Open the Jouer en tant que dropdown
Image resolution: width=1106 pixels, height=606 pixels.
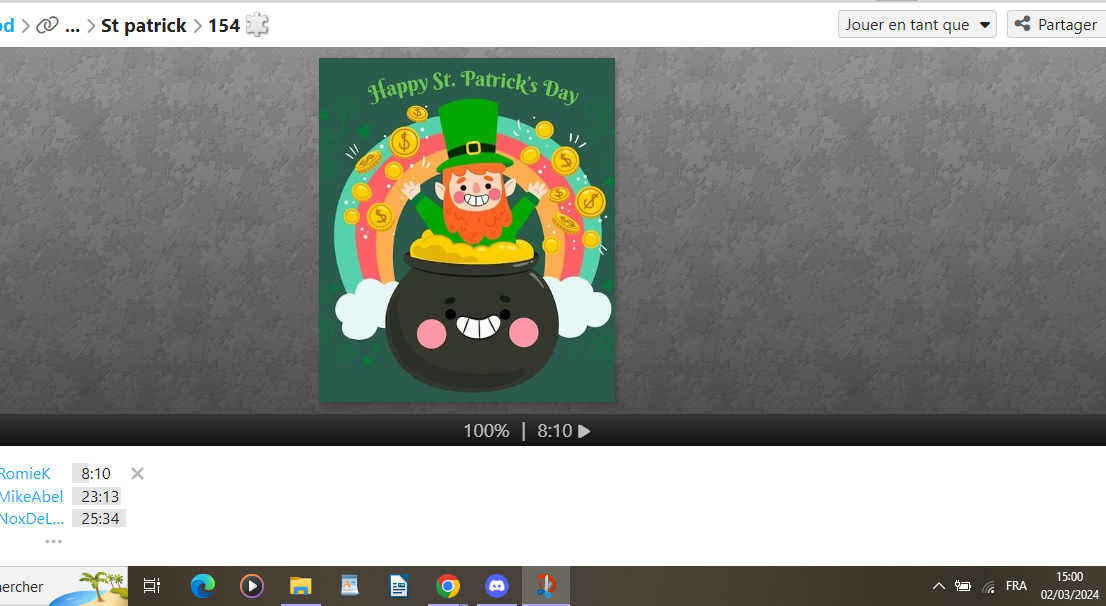(x=917, y=25)
